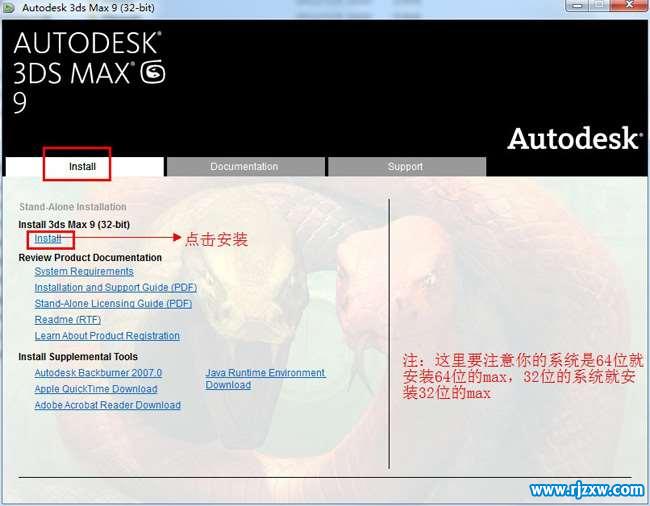Close the installer window
The width and height of the screenshot is (650, 506).
point(629,5)
